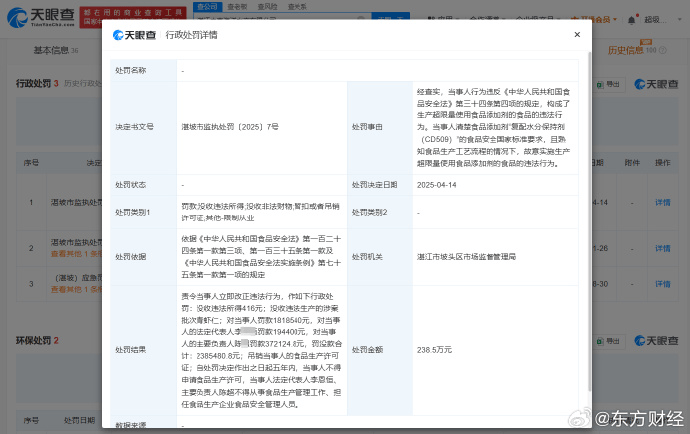Close the 行政处罚详情 dialog

tap(576, 34)
